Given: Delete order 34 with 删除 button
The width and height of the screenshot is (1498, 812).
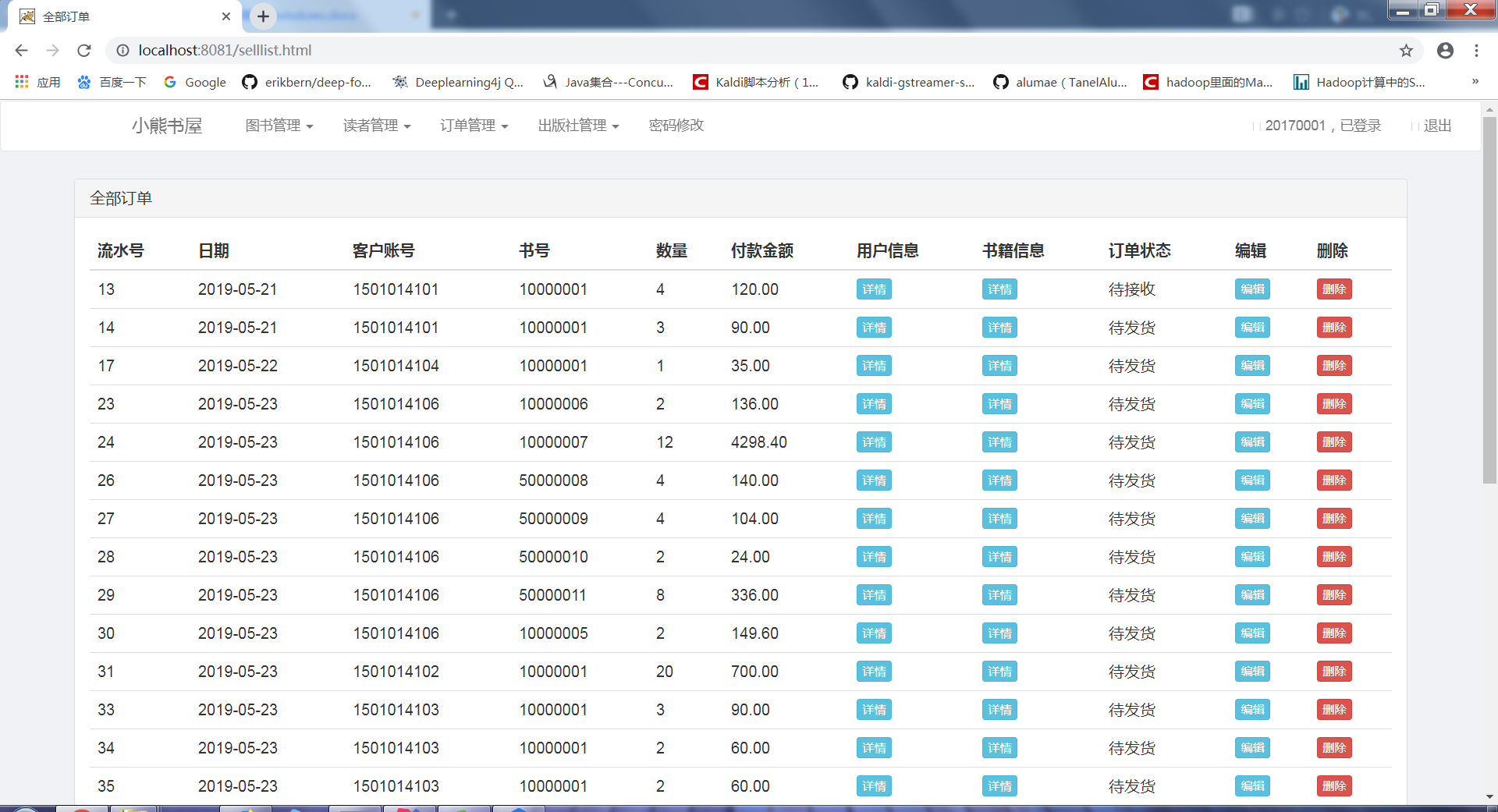Looking at the screenshot, I should (x=1334, y=748).
